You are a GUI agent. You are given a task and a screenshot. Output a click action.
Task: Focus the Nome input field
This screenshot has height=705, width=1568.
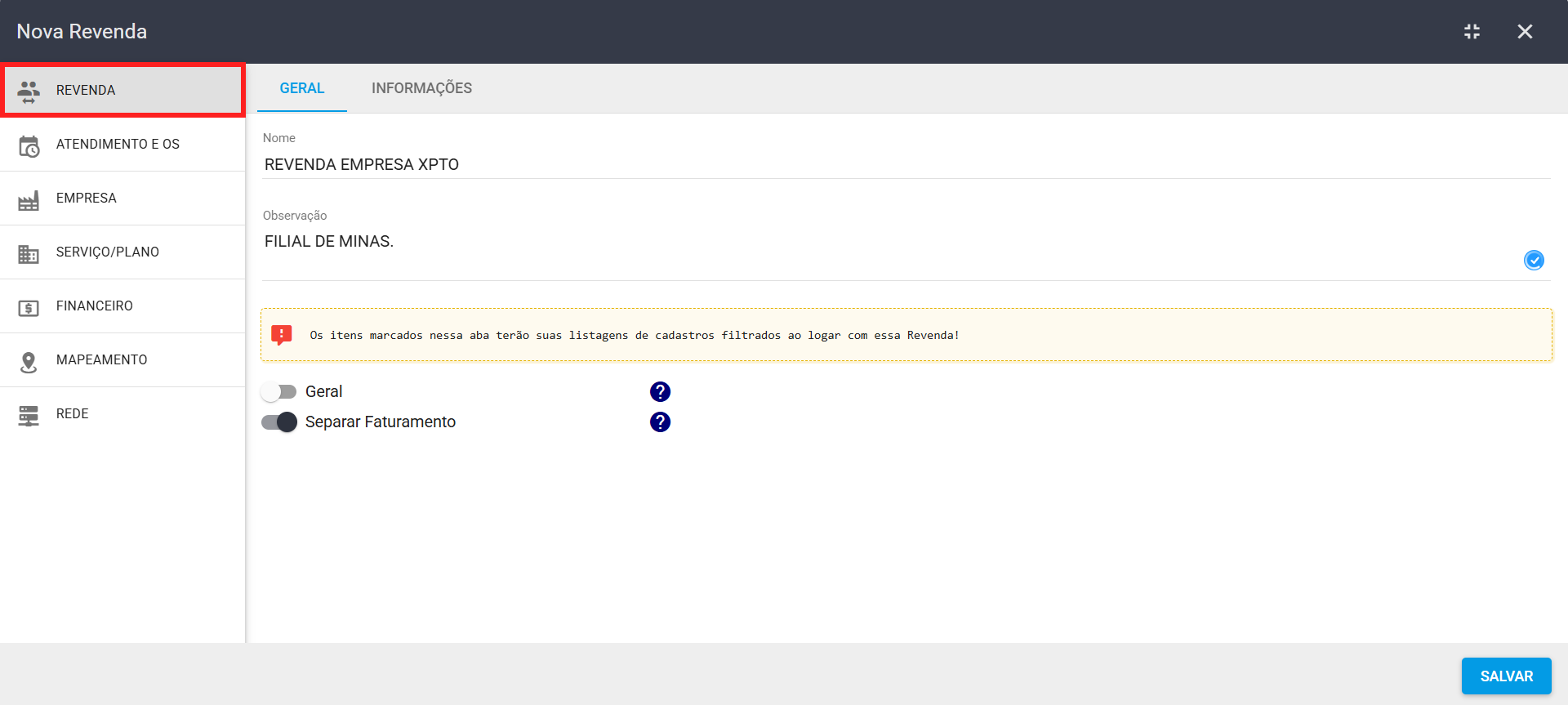coord(906,164)
